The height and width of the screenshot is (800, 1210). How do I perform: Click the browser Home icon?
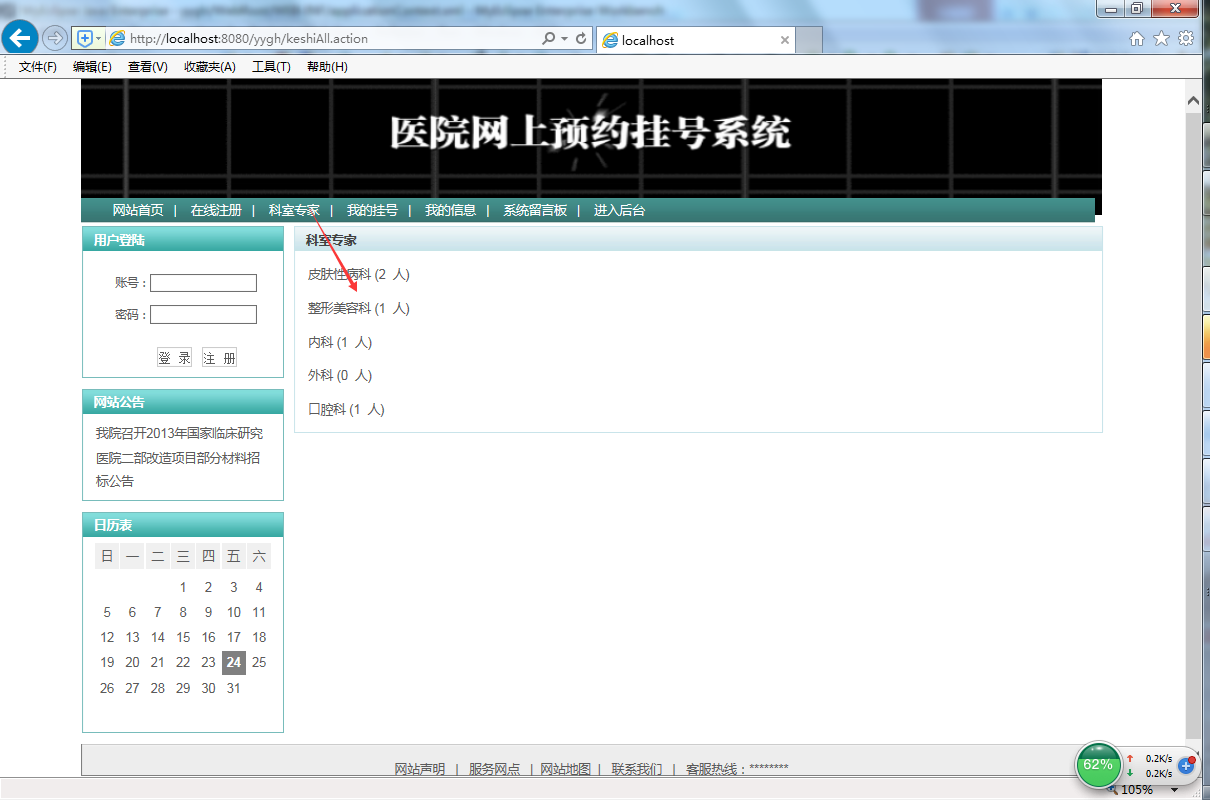[x=1137, y=39]
